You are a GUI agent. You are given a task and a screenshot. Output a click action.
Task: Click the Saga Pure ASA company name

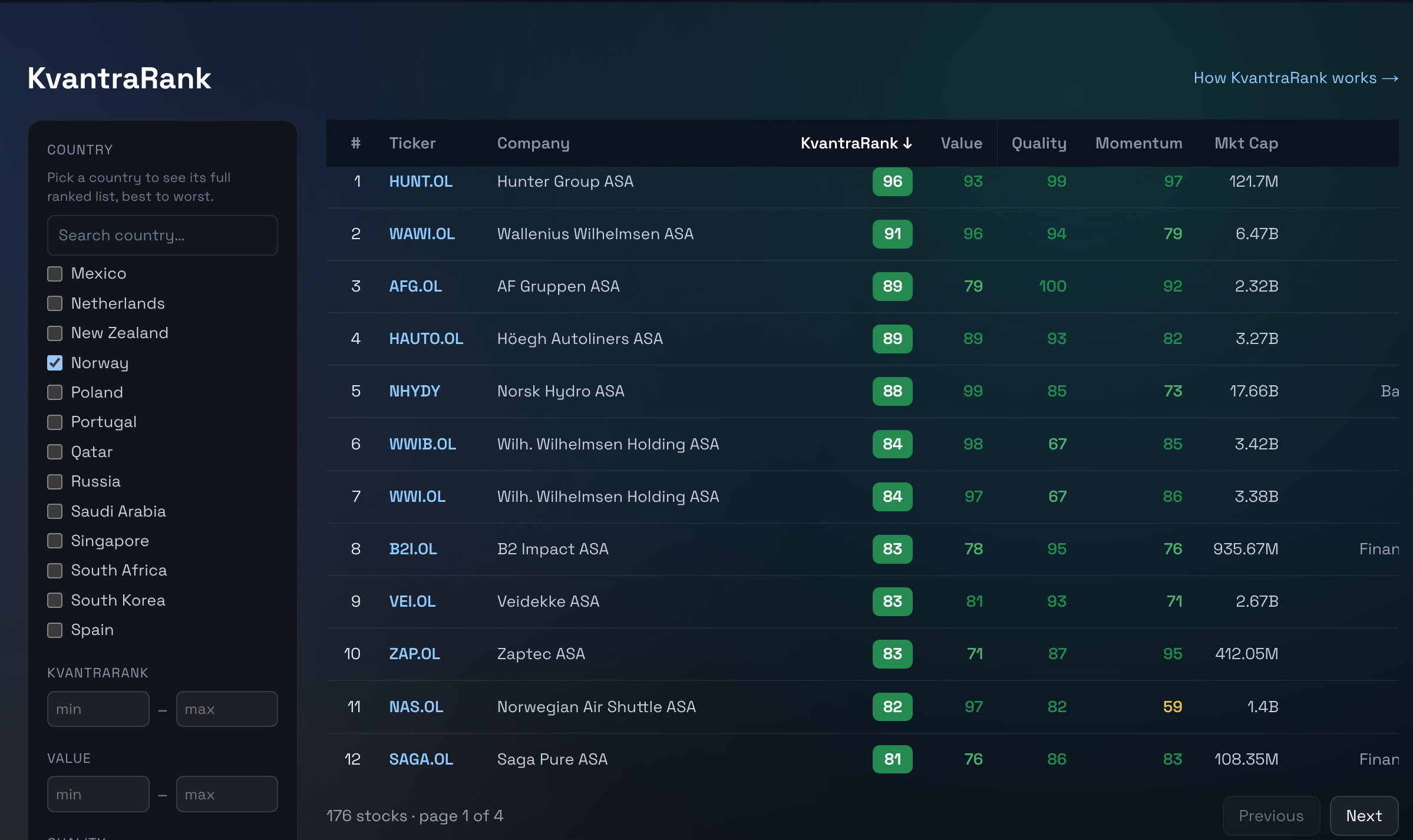point(552,759)
